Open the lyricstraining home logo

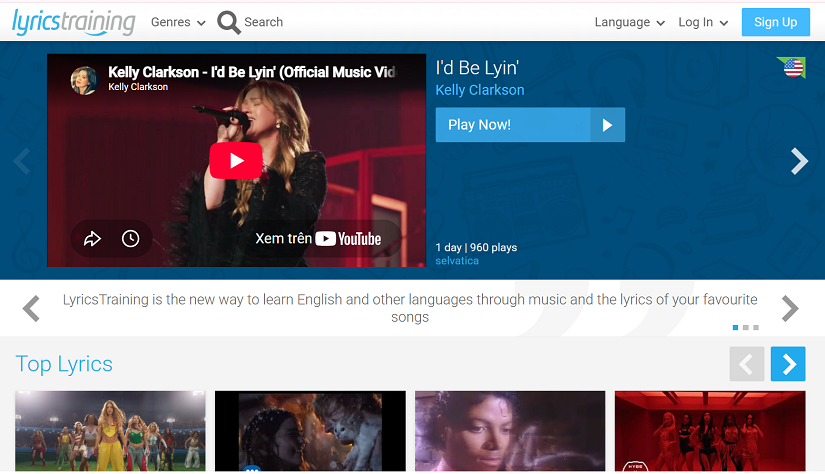(x=74, y=22)
